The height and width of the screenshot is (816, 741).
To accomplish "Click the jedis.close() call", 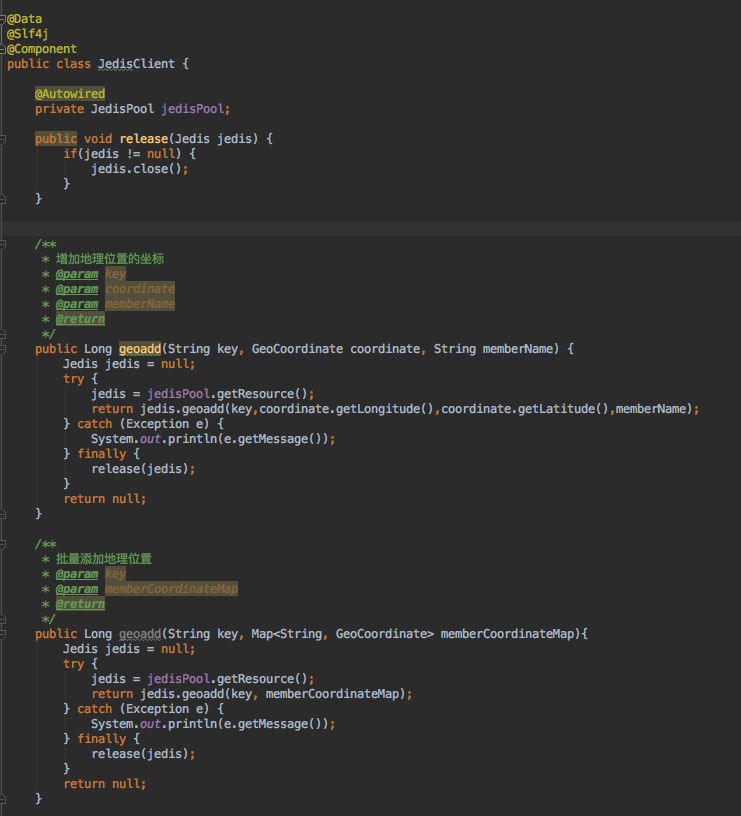I will [136, 169].
